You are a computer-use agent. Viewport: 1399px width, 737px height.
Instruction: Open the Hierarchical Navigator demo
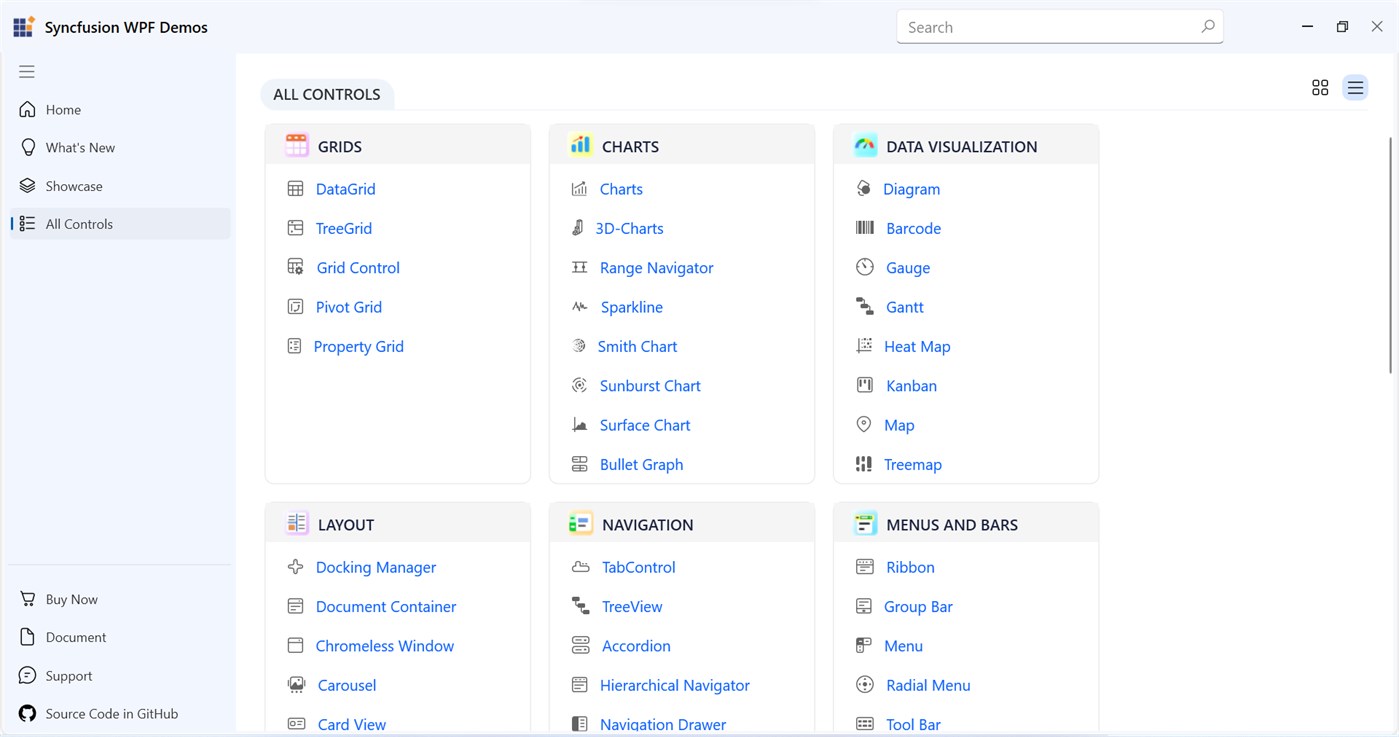pos(675,686)
